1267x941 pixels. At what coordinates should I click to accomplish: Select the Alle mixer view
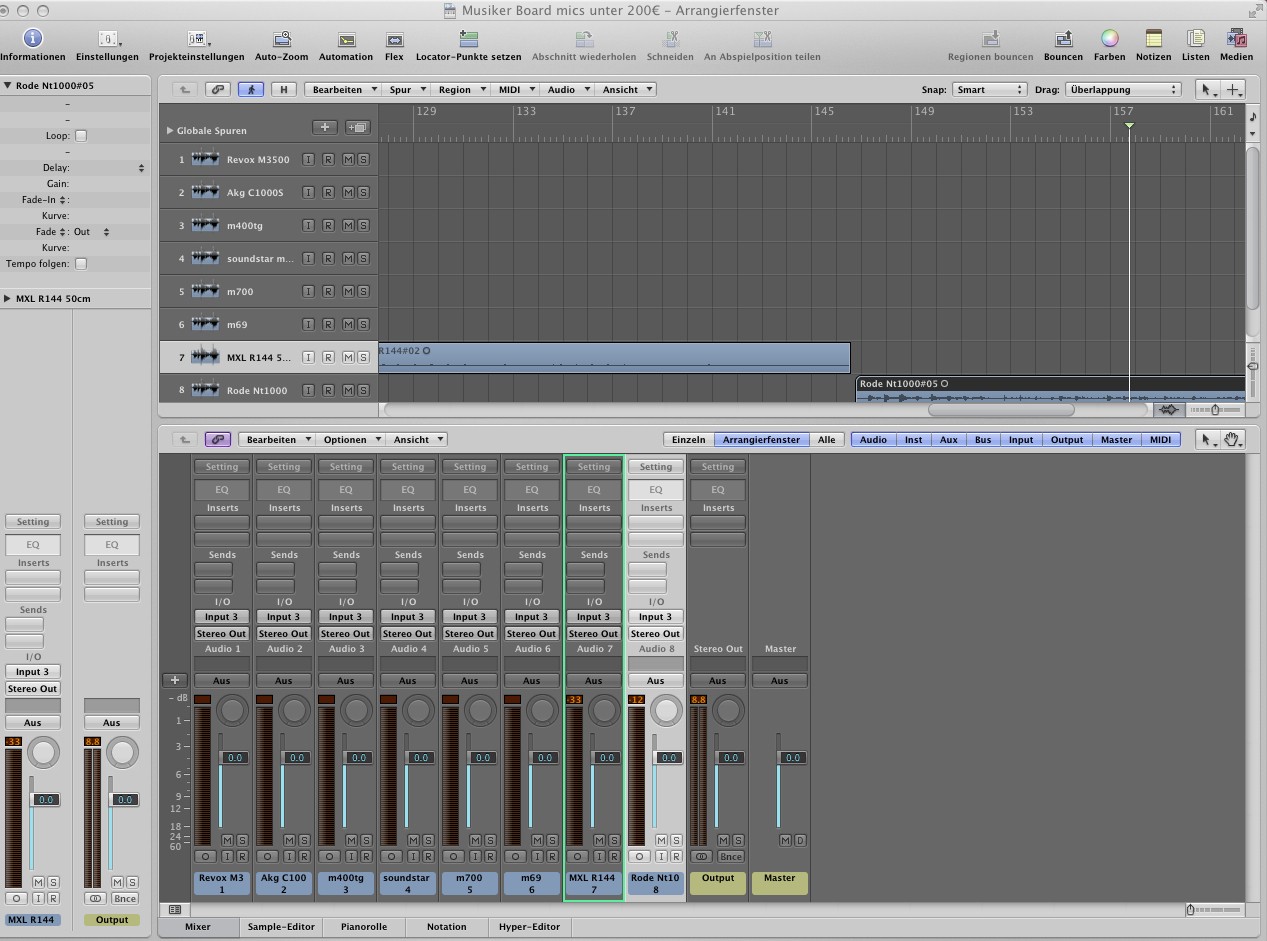click(827, 439)
